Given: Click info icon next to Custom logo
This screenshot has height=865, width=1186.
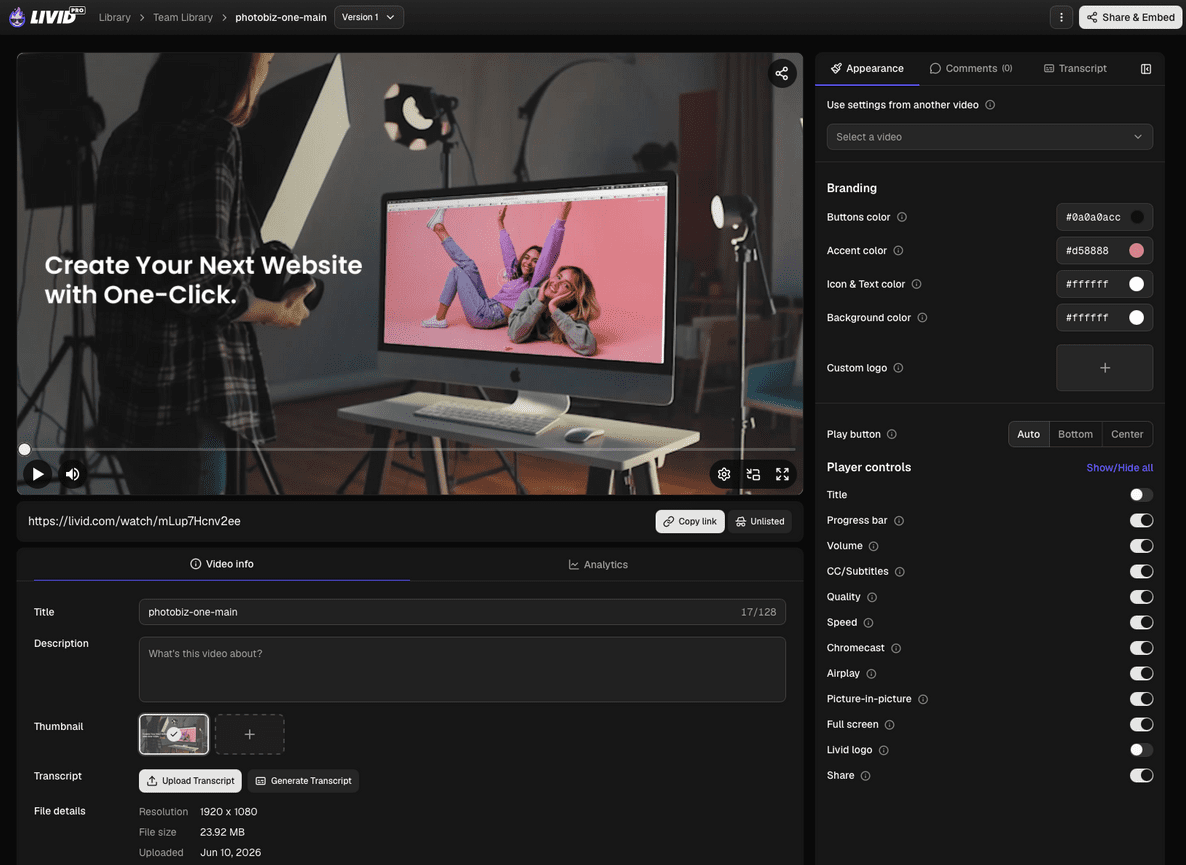Looking at the screenshot, I should [x=898, y=368].
